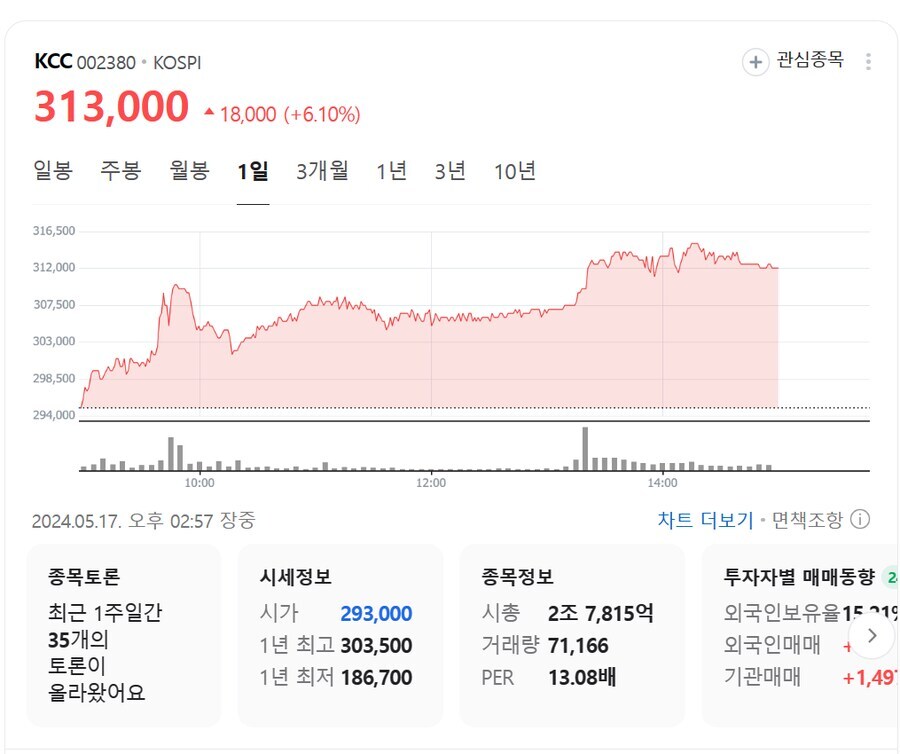Switch chart to 주봉 view

click(121, 170)
